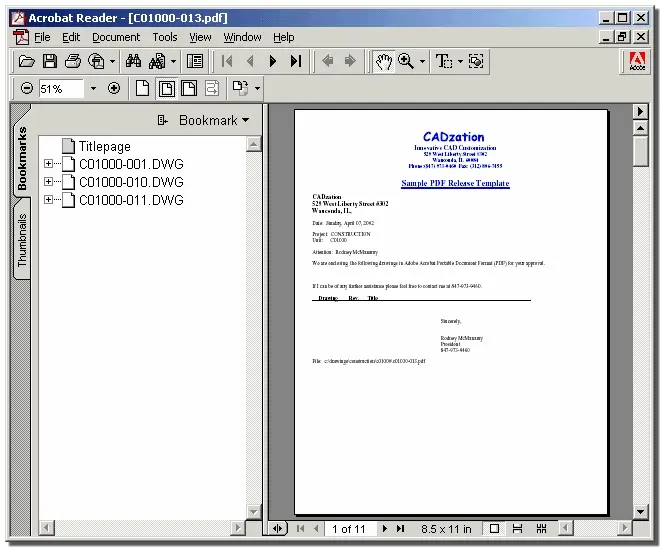Viewport: 660px width, 547px height.
Task: Select Single Page layout in status bar
Action: (495, 528)
